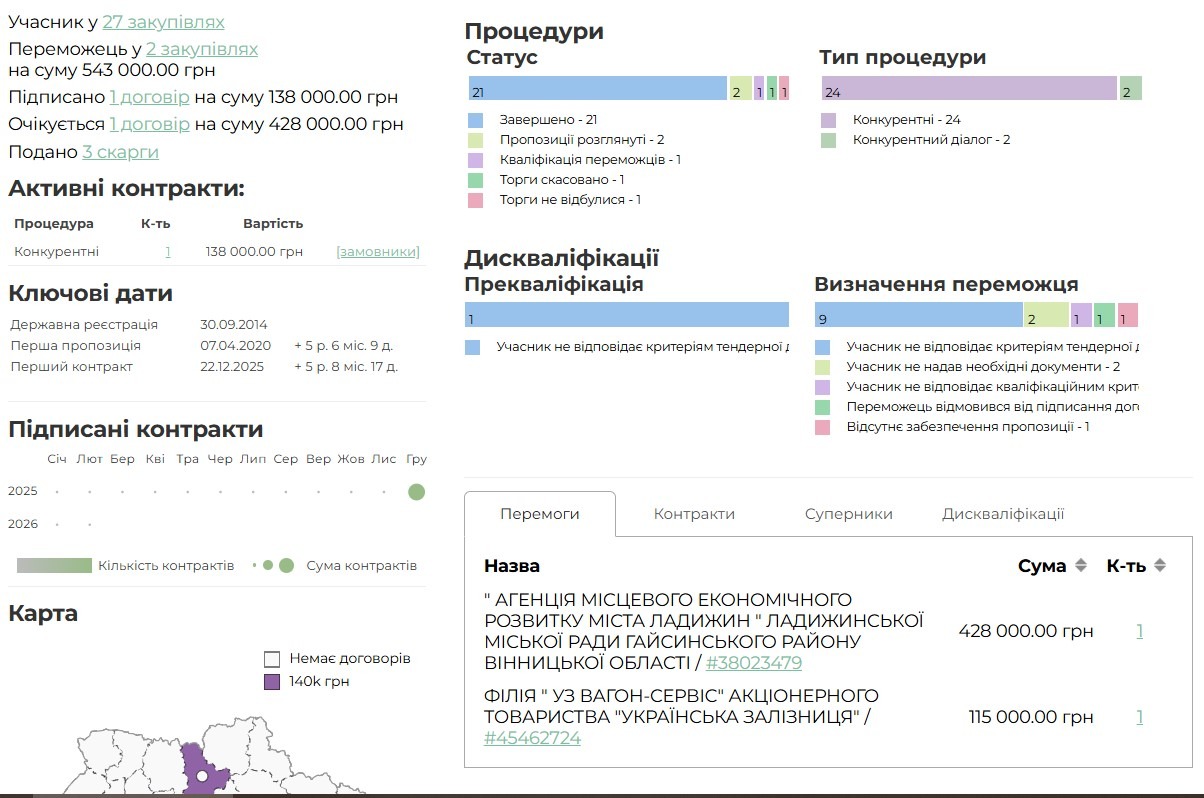Click the замовники link in active contracts
This screenshot has width=1204, height=798.
pos(377,252)
